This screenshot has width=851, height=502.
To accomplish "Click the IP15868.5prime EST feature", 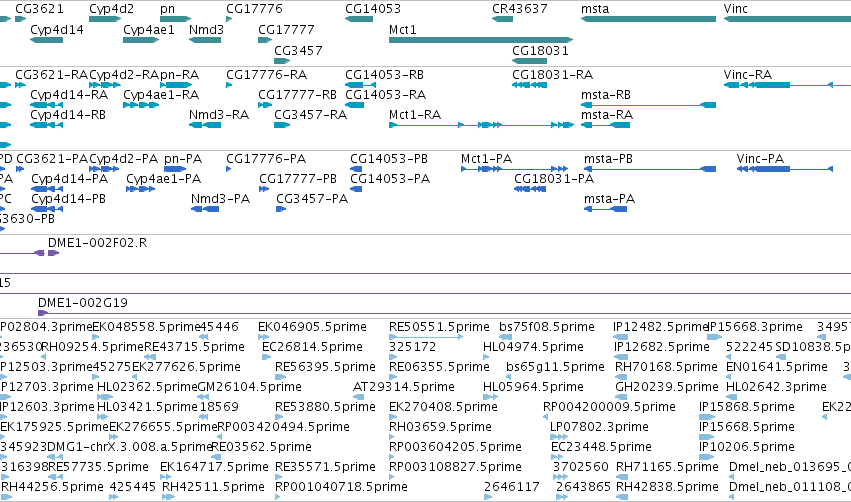I will point(707,417).
